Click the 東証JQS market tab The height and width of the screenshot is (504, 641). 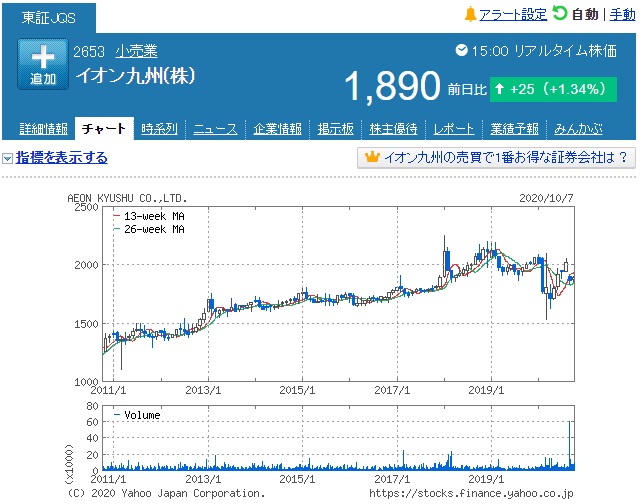(x=49, y=18)
